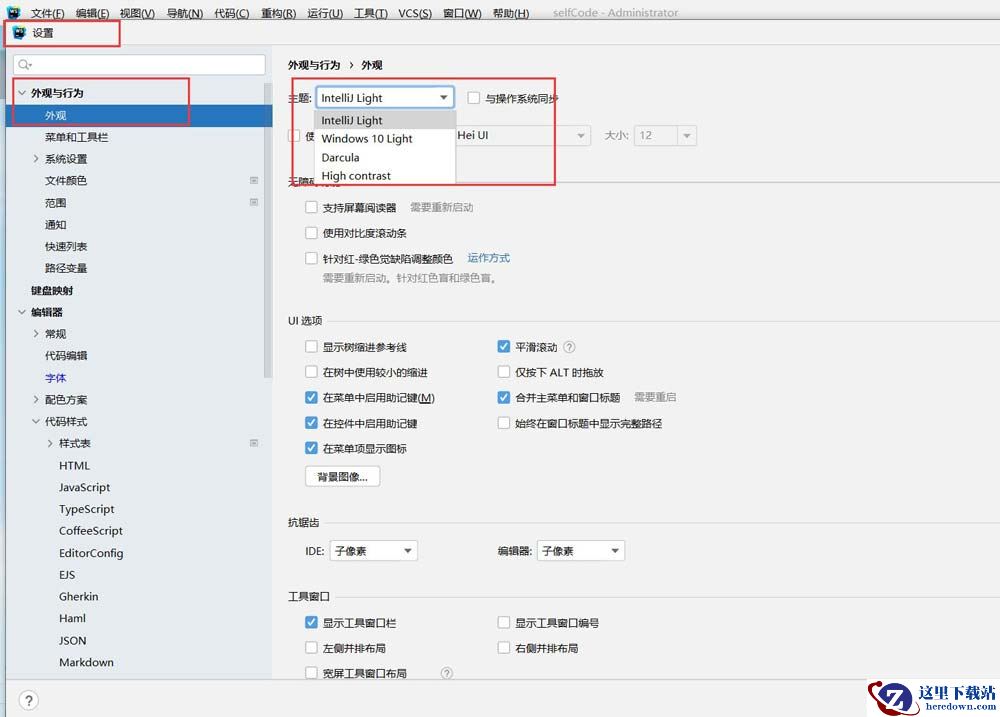Open the 视图(V) menu
Image resolution: width=1000 pixels, height=717 pixels.
pos(137,13)
